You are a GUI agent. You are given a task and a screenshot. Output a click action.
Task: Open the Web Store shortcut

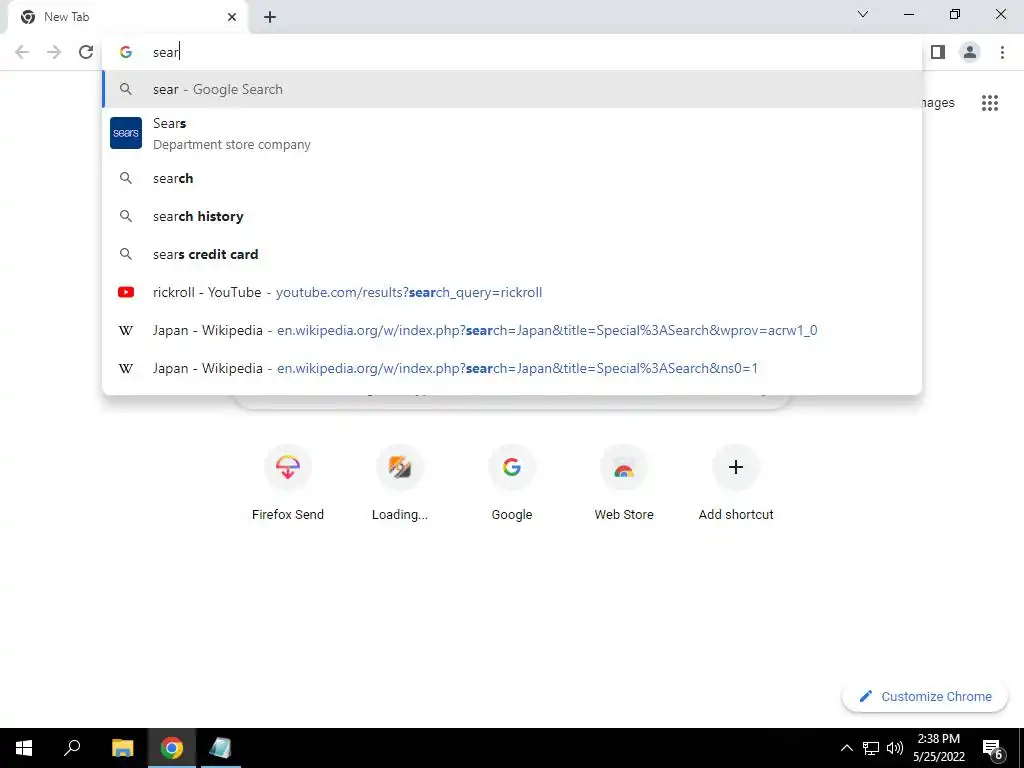pyautogui.click(x=624, y=483)
